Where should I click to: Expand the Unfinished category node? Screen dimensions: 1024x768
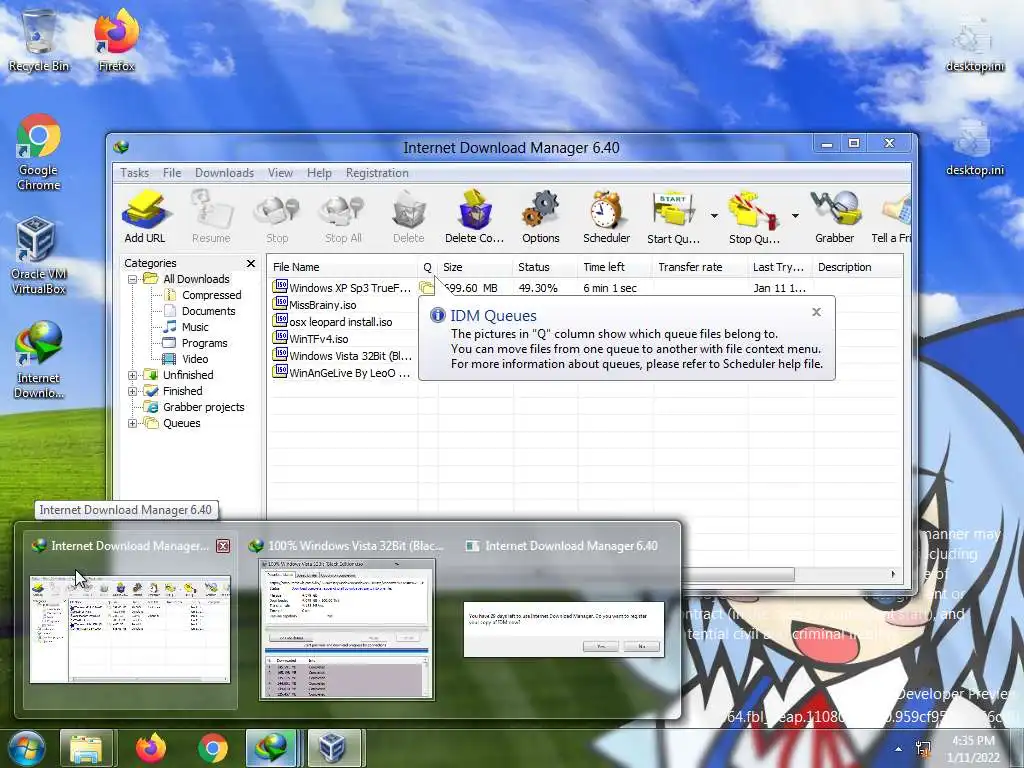click(x=133, y=375)
